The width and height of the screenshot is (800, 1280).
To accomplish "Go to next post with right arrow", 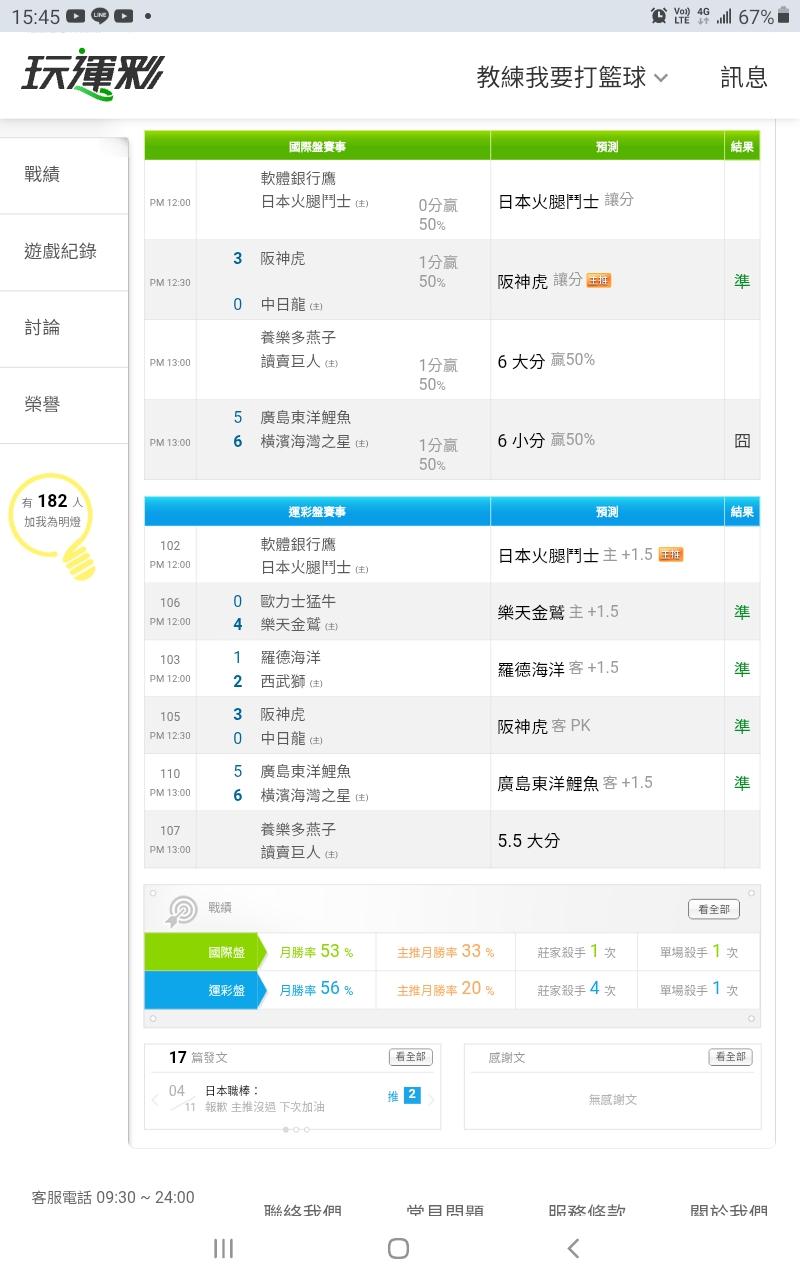I will 431,1099.
